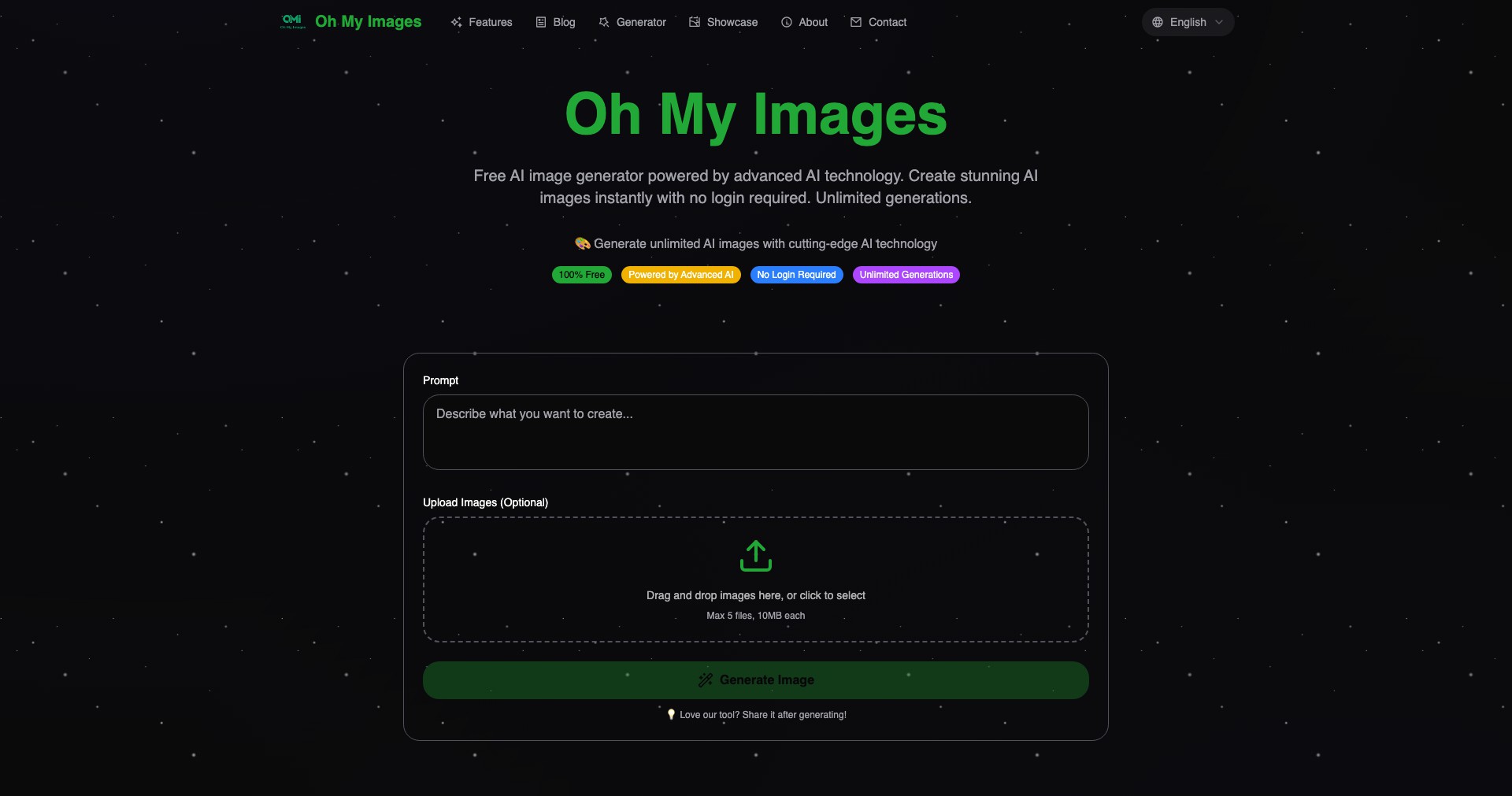Screen dimensions: 1512x796
Task: Go to the Blog page
Action: [x=555, y=22]
